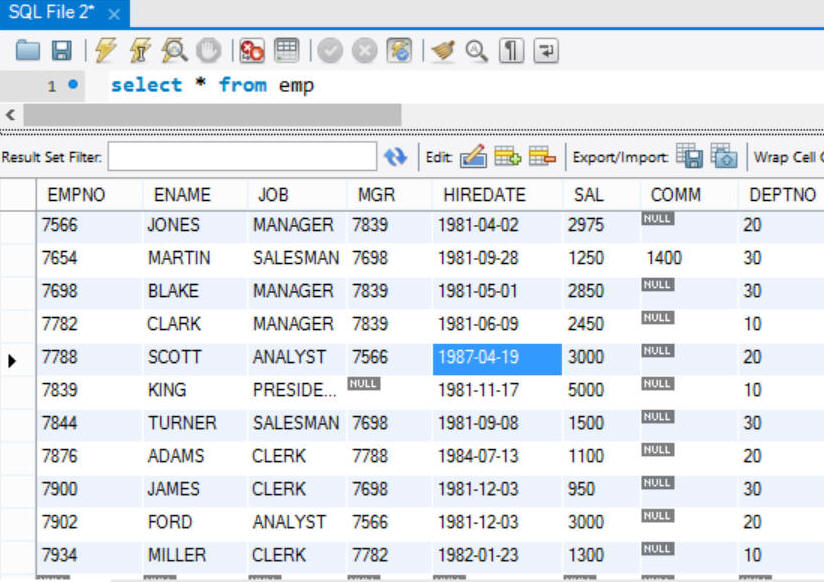
Task: Select the ENAME cell CLARK
Action: (195, 324)
